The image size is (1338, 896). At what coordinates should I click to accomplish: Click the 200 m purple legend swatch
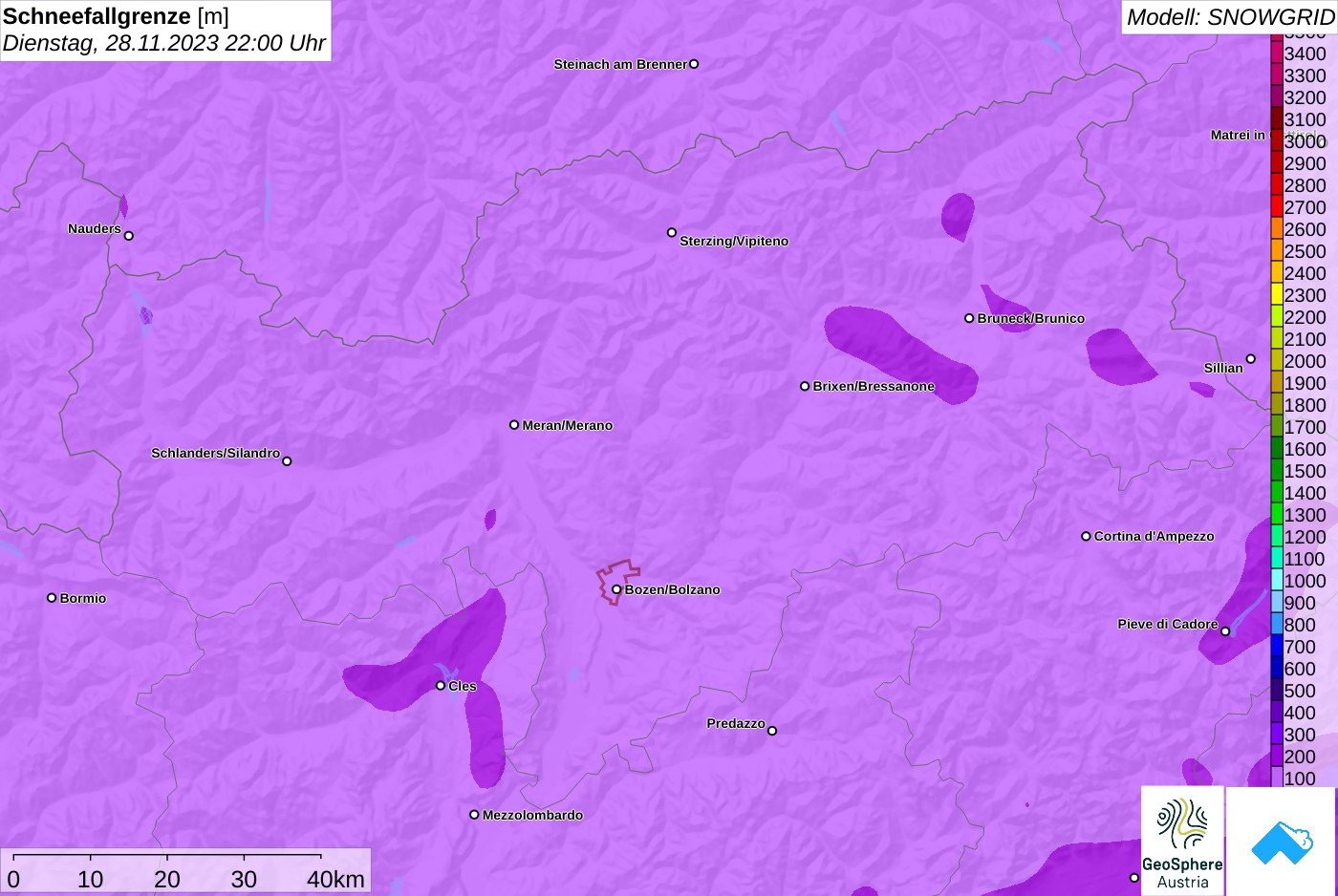pyautogui.click(x=1277, y=756)
